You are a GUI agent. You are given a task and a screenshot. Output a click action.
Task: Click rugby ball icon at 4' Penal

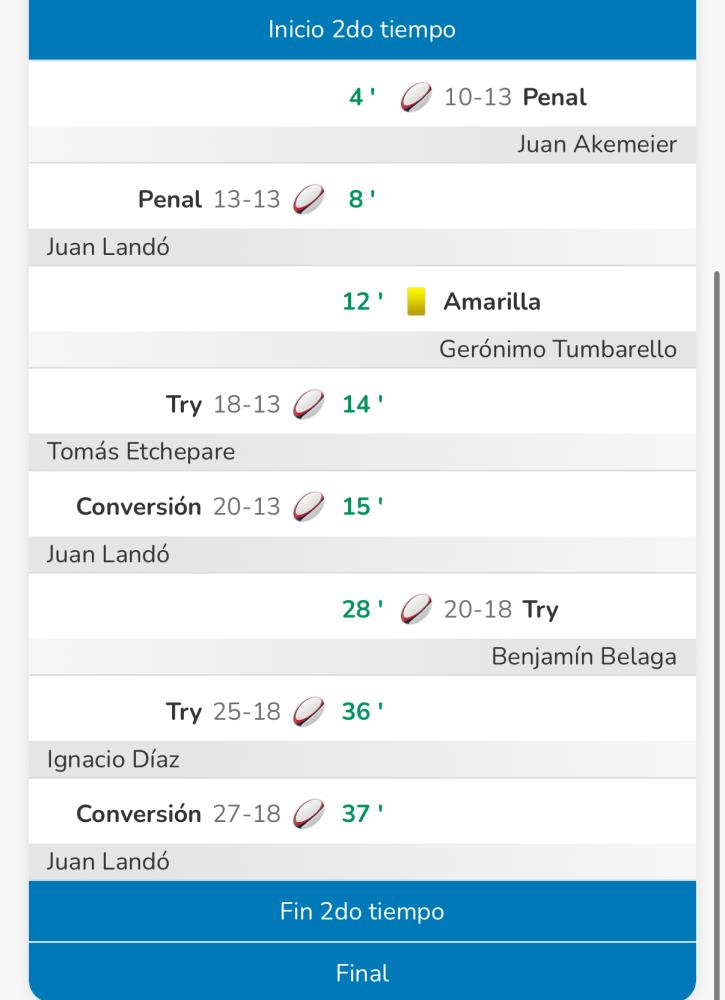pos(416,98)
